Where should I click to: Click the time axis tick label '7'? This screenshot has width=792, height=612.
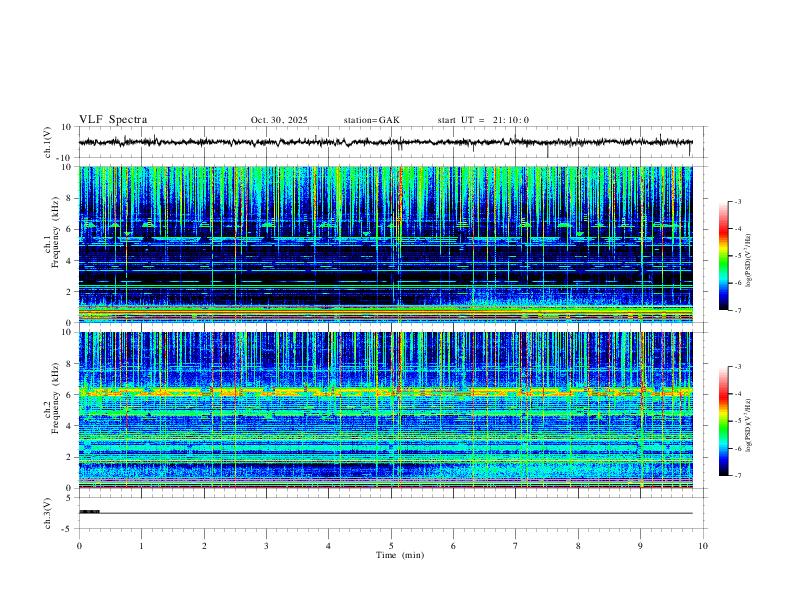pos(516,546)
